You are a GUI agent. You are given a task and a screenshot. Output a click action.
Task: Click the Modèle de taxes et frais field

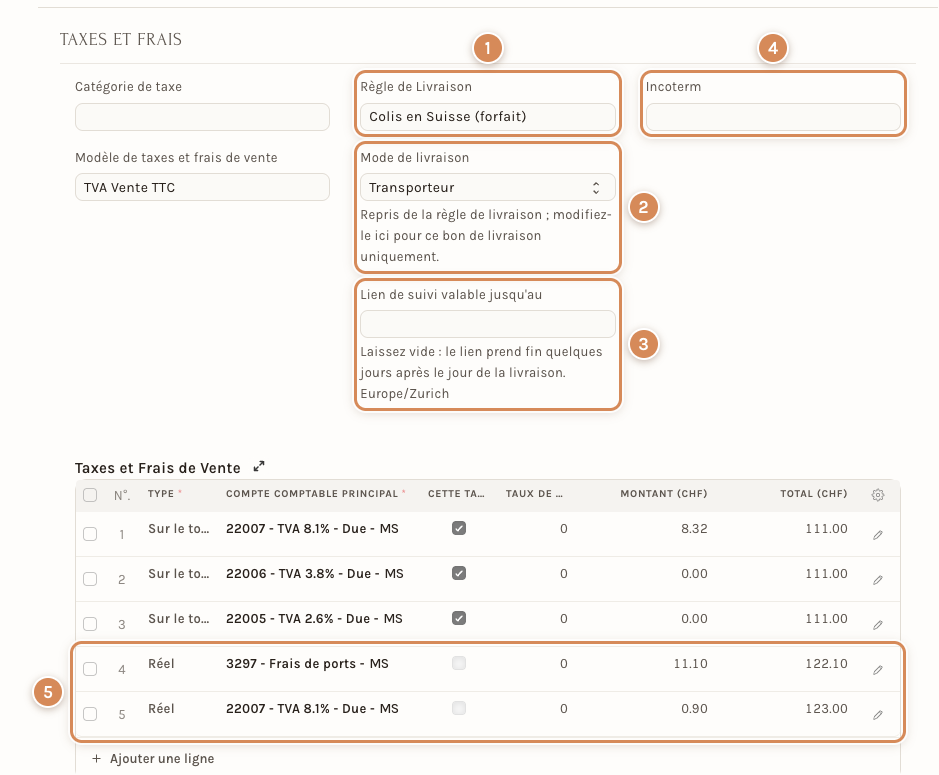(202, 187)
